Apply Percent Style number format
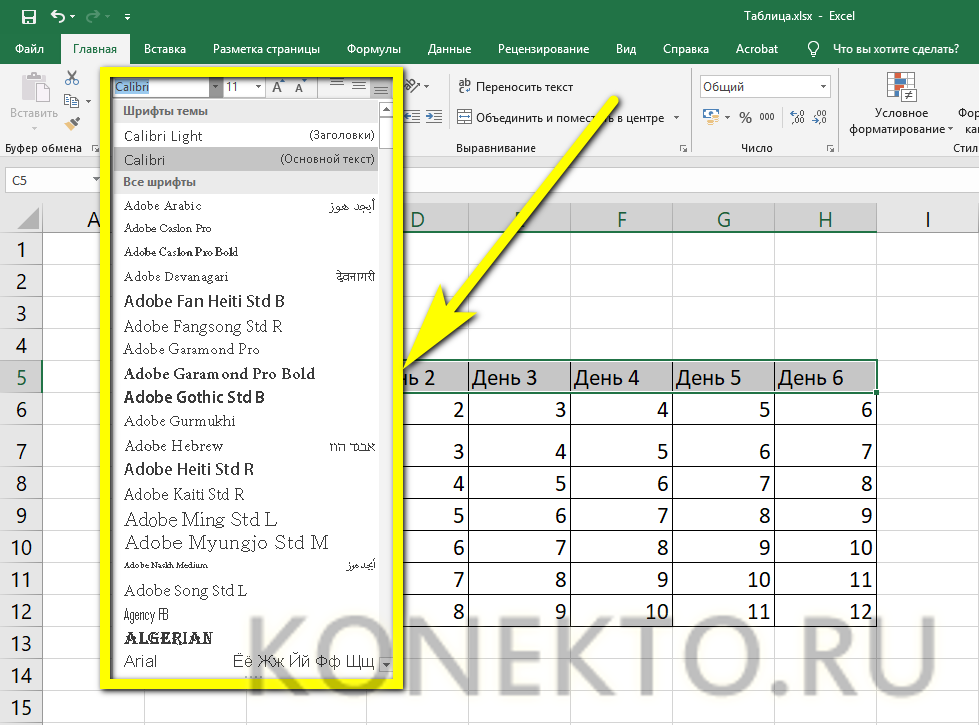The image size is (979, 725). point(745,118)
